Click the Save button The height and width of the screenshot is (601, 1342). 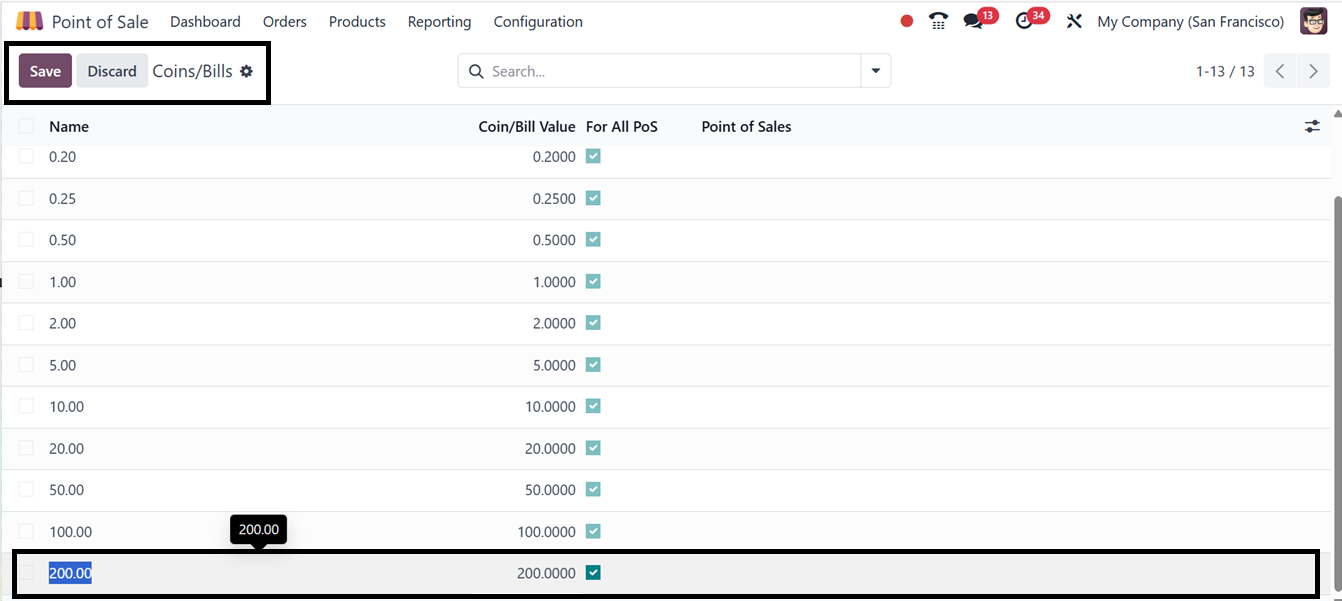coord(45,71)
